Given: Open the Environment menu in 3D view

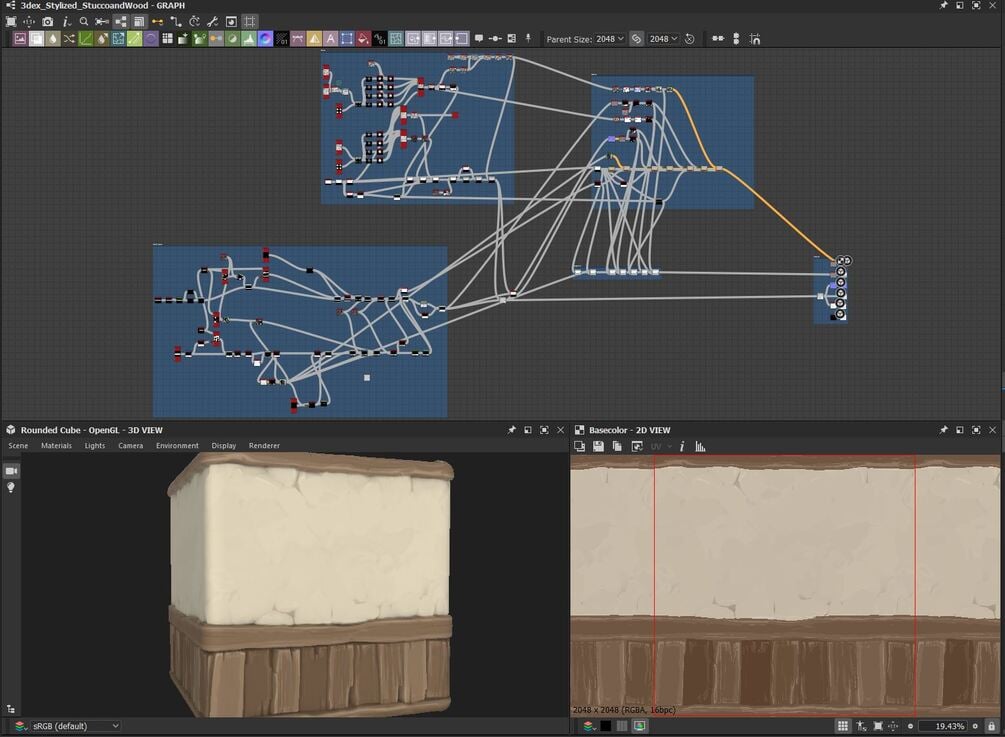Looking at the screenshot, I should point(177,446).
